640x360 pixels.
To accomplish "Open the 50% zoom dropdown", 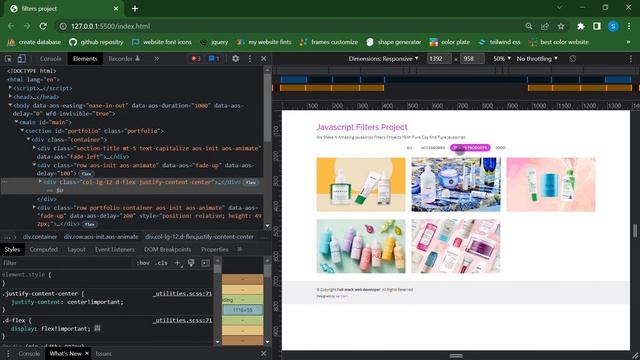I will point(502,59).
